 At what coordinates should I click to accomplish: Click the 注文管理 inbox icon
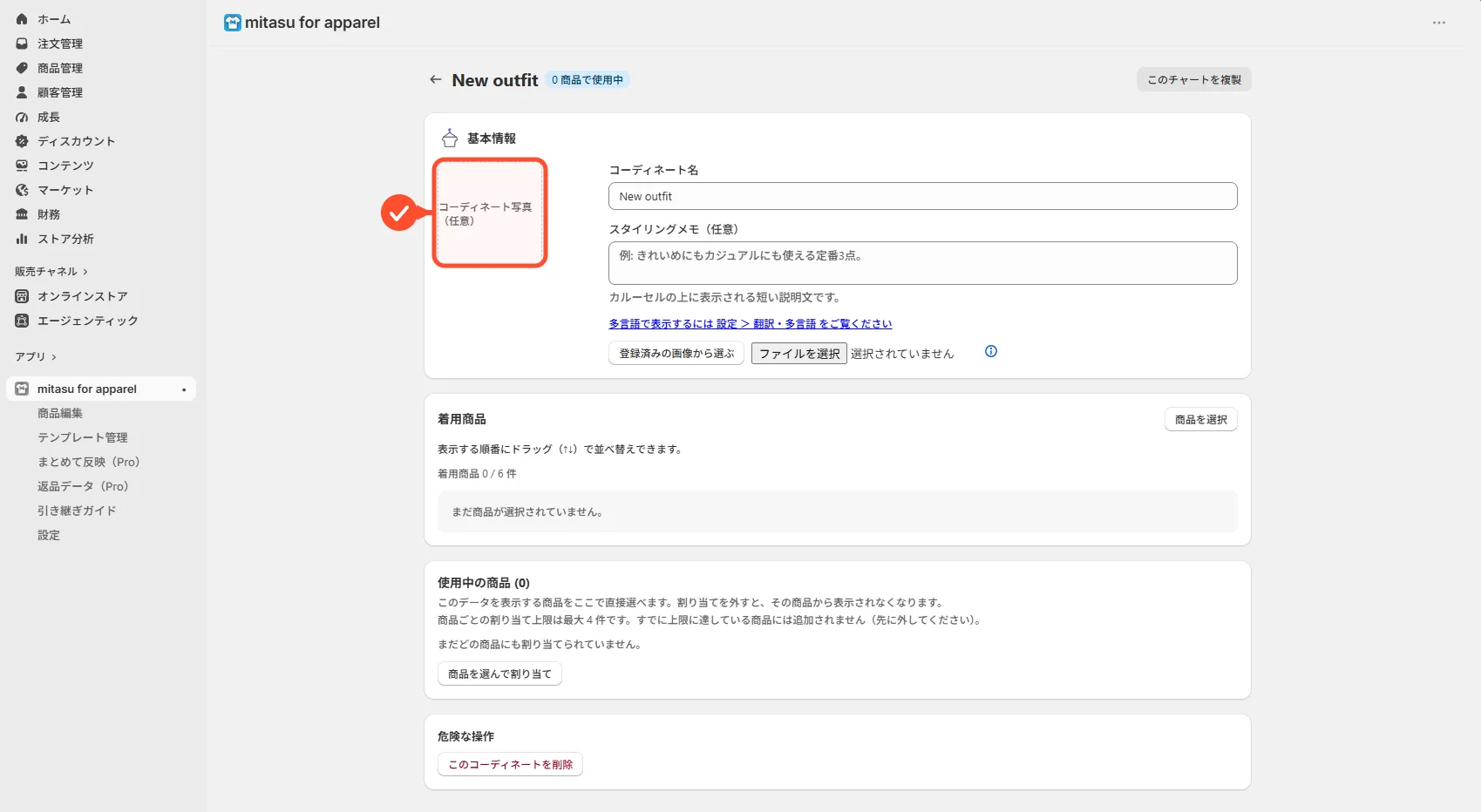point(22,44)
